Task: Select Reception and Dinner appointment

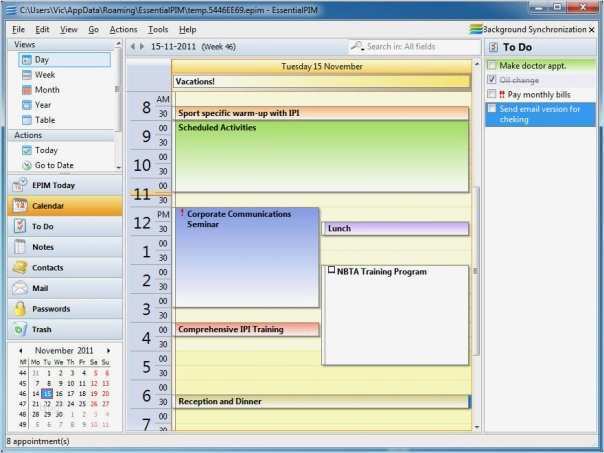Action: click(322, 401)
